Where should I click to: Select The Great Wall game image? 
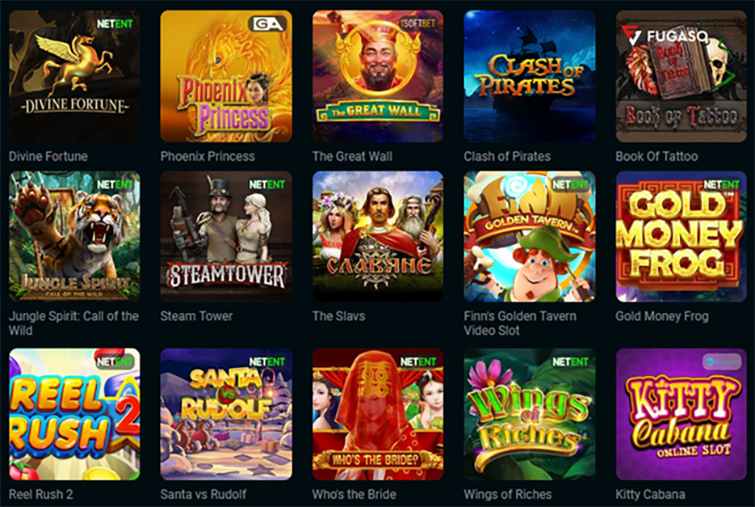378,76
